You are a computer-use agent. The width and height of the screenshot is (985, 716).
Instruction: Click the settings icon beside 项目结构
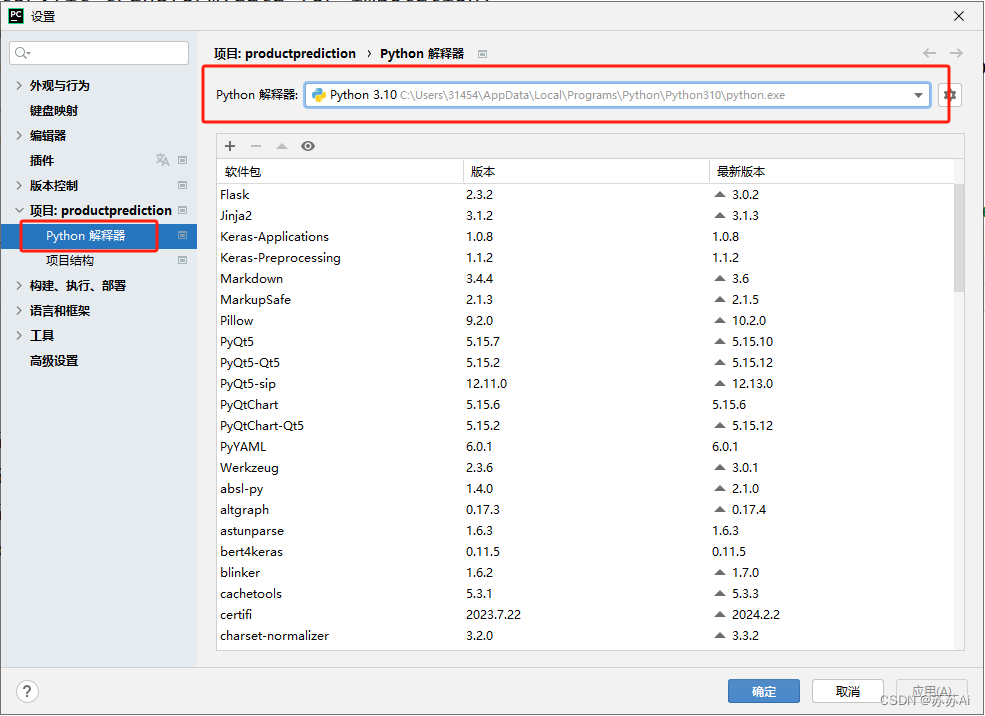(x=184, y=260)
